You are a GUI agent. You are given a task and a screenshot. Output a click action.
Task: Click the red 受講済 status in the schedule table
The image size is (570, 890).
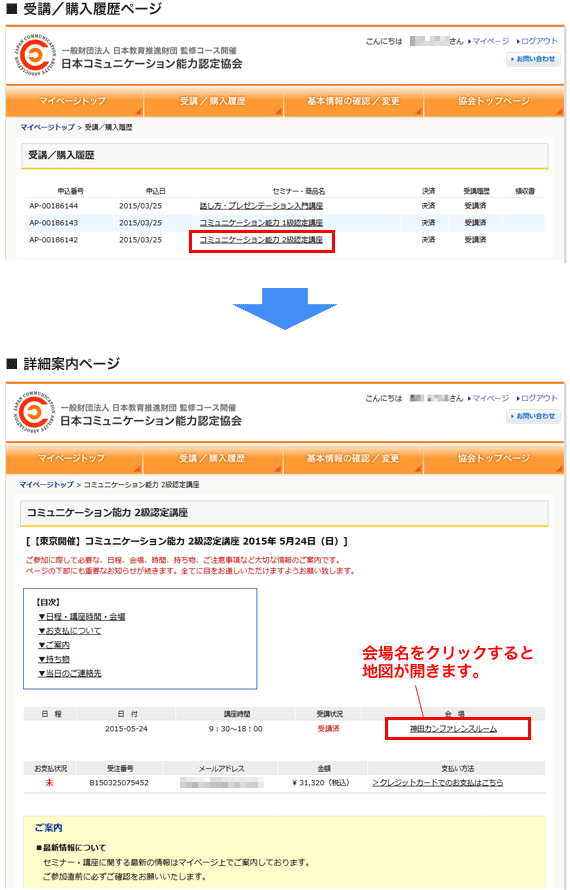point(328,729)
